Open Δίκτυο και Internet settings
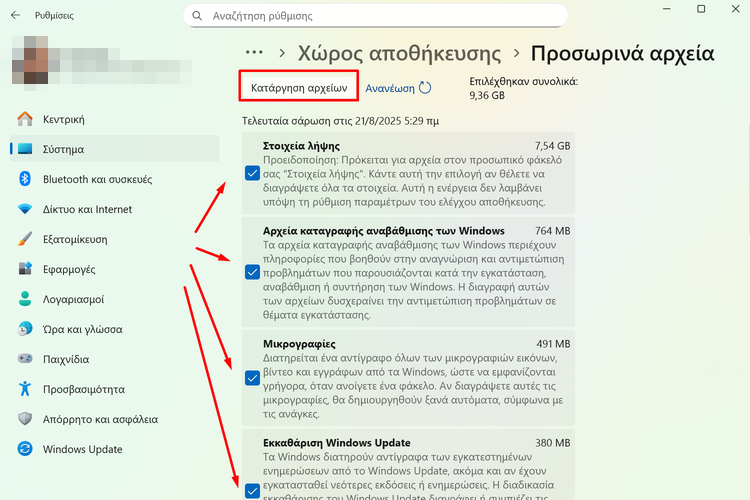 tap(115, 209)
